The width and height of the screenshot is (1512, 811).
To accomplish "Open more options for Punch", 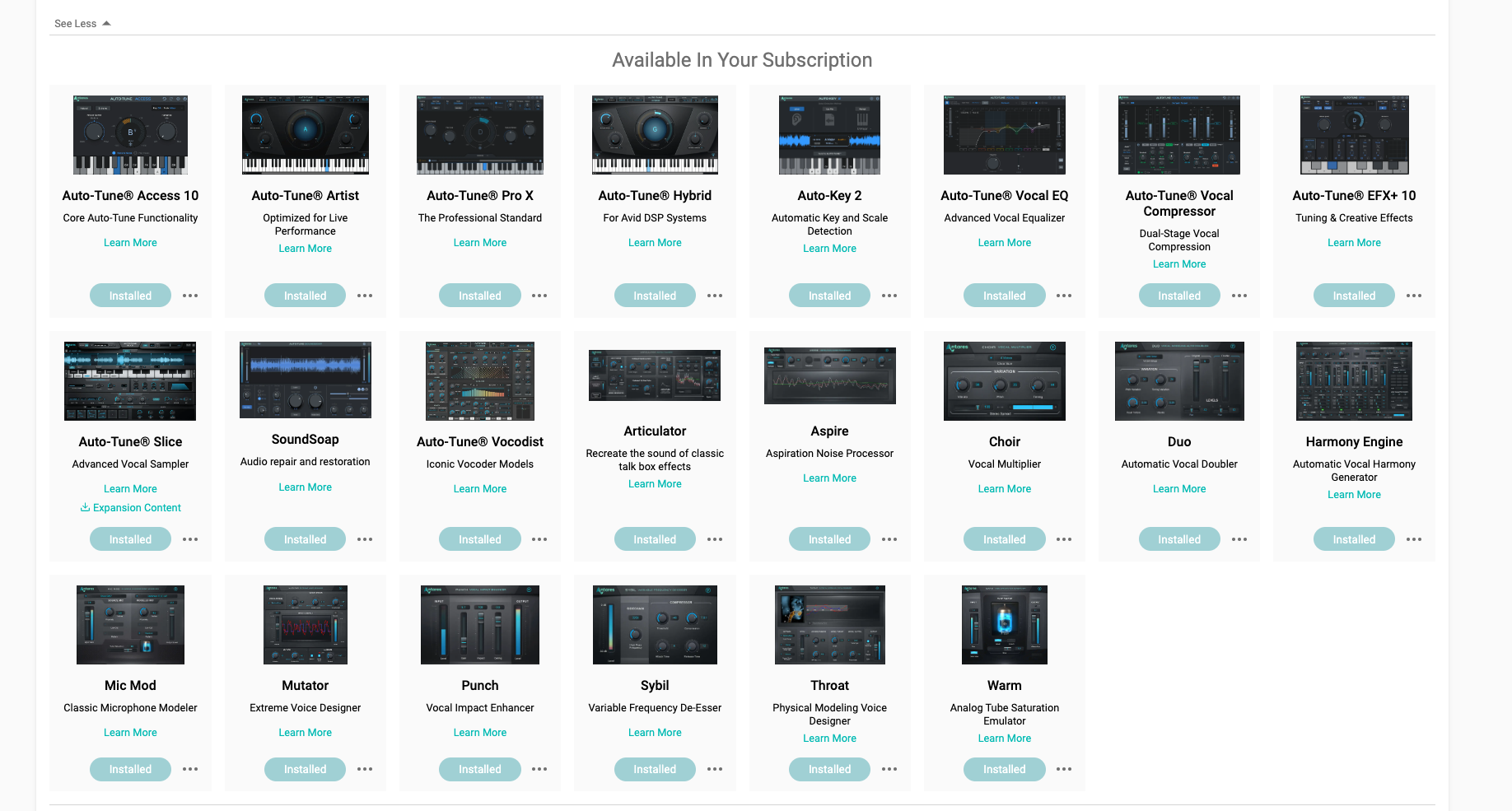I will [539, 769].
